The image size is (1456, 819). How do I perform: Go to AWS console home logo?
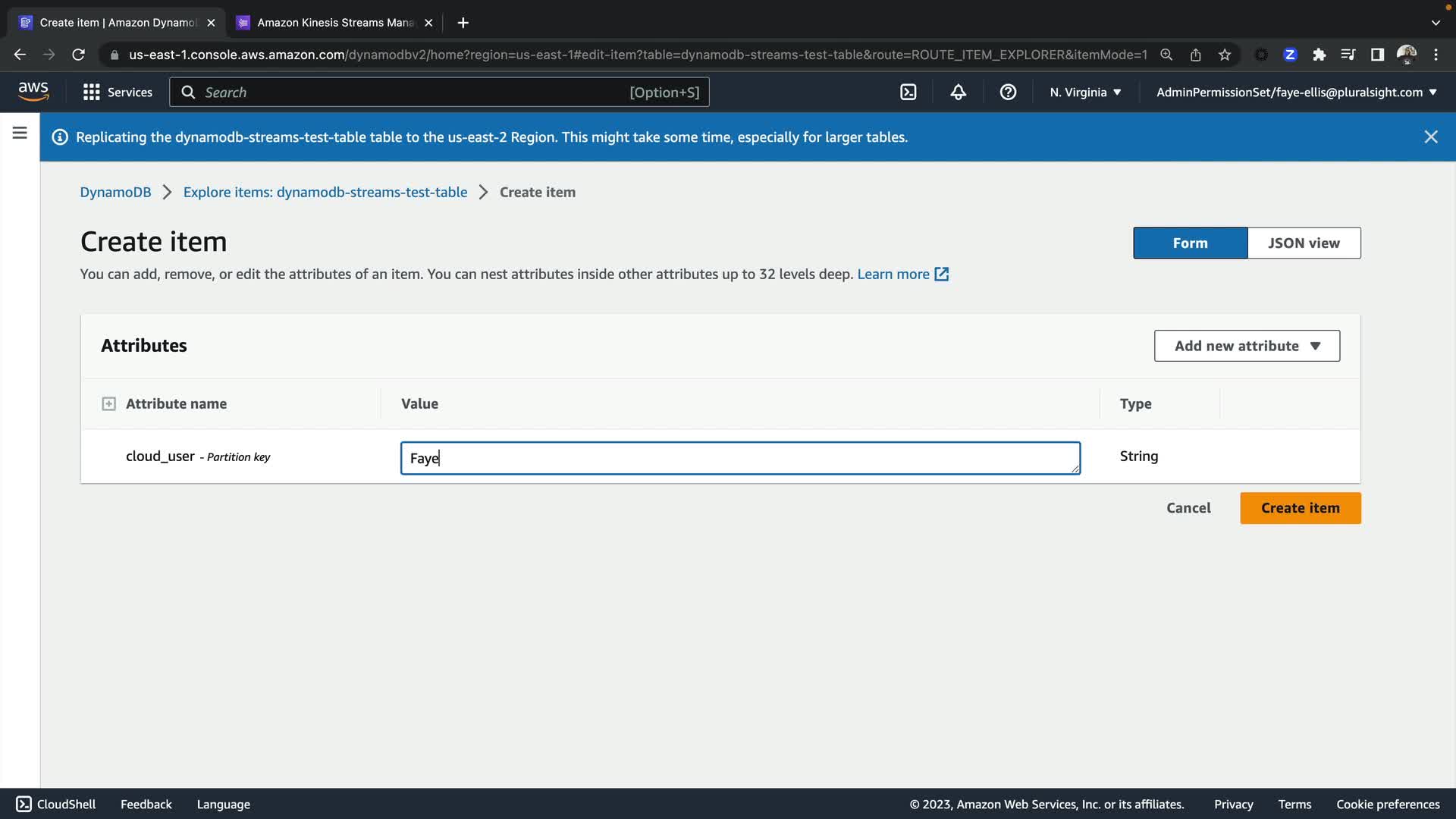(x=33, y=91)
